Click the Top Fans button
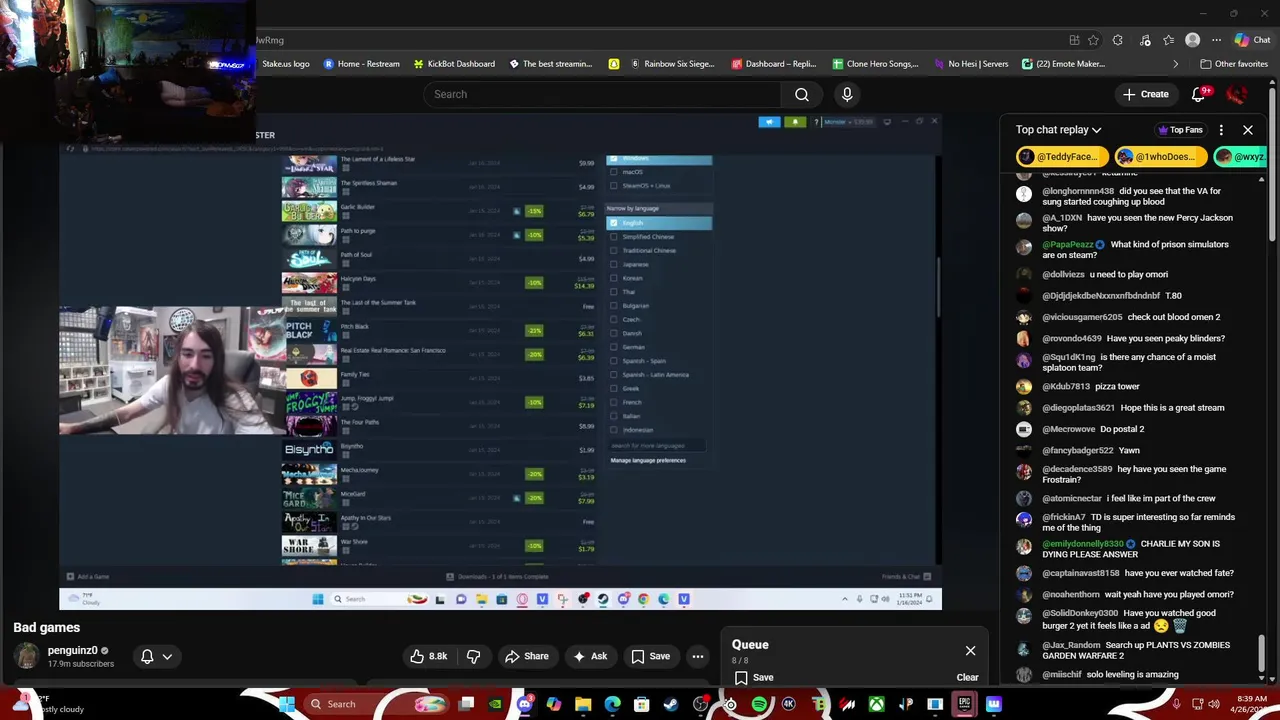This screenshot has height=720, width=1280. (x=1180, y=130)
